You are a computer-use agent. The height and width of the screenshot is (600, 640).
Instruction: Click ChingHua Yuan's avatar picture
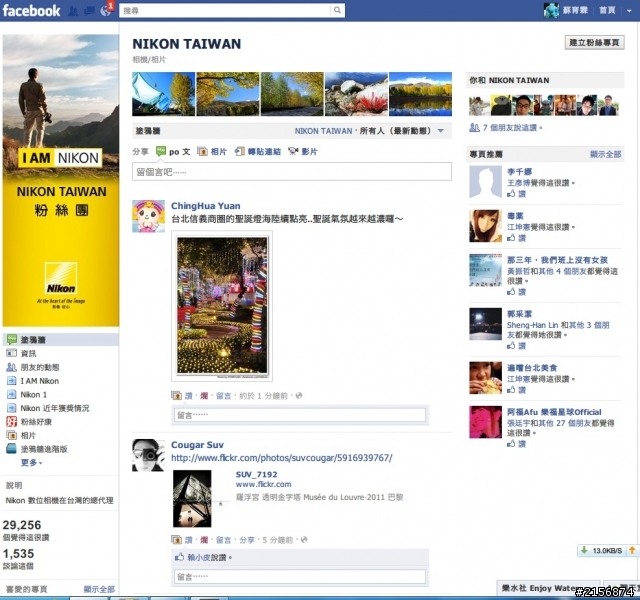(149, 216)
